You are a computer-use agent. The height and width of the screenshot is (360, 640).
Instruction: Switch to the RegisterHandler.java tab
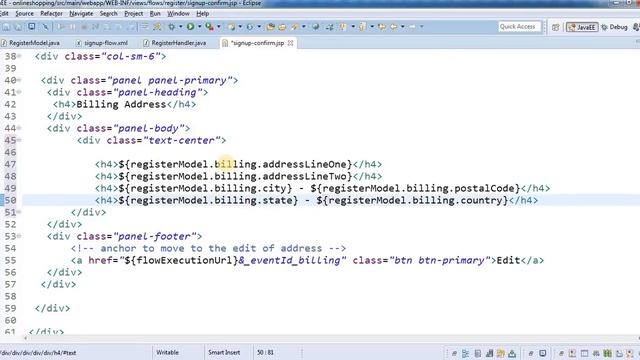(175, 43)
